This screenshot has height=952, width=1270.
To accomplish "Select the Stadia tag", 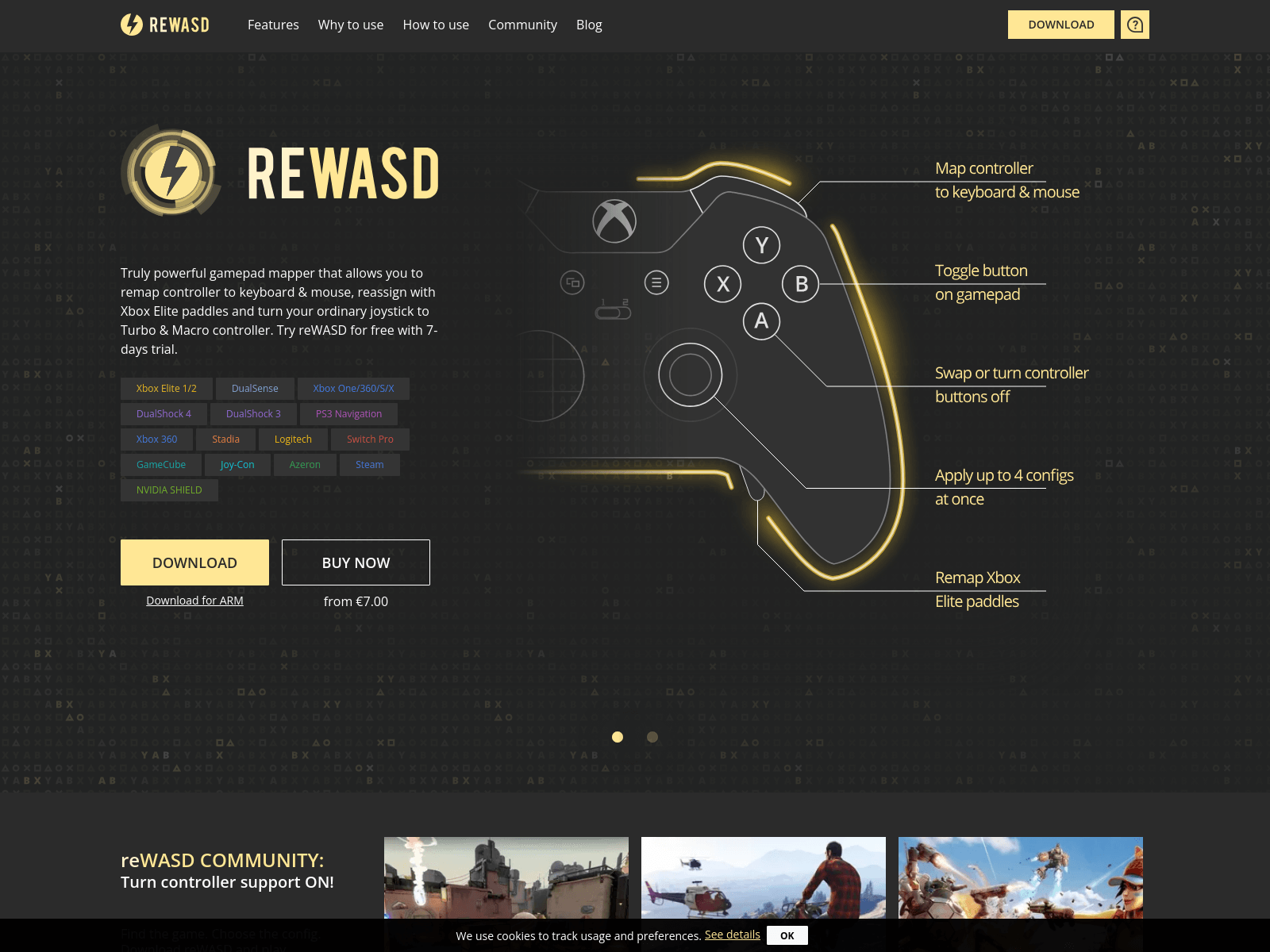I will click(x=225, y=440).
